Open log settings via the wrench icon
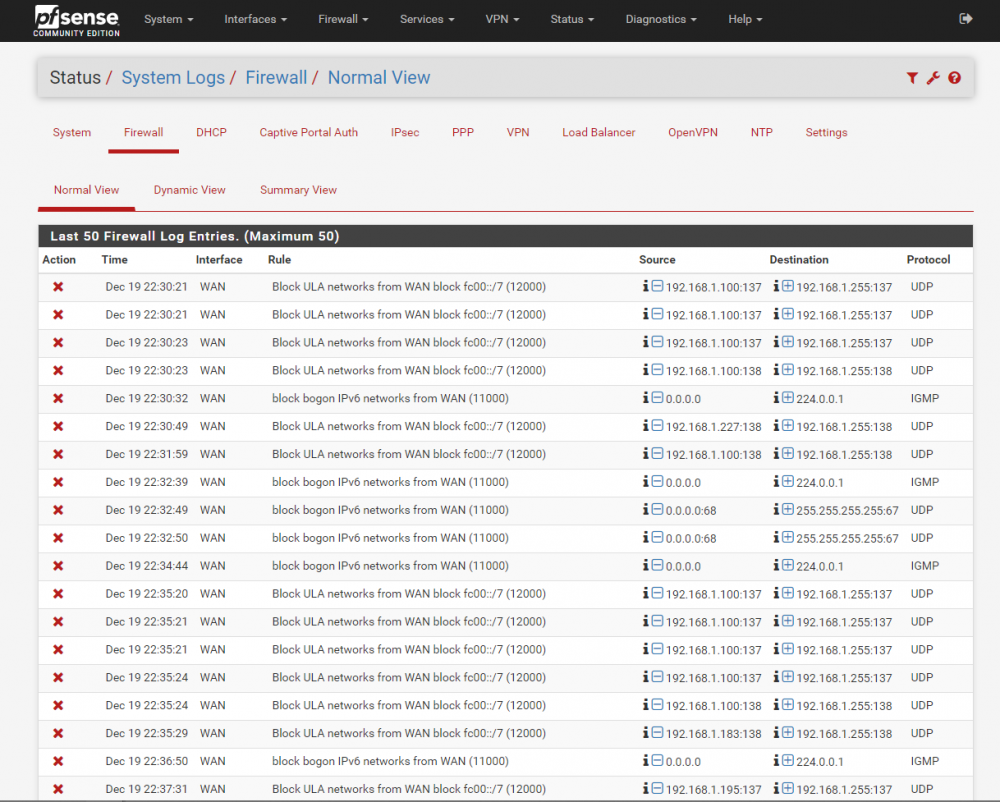Viewport: 1000px width, 802px height. coord(933,77)
